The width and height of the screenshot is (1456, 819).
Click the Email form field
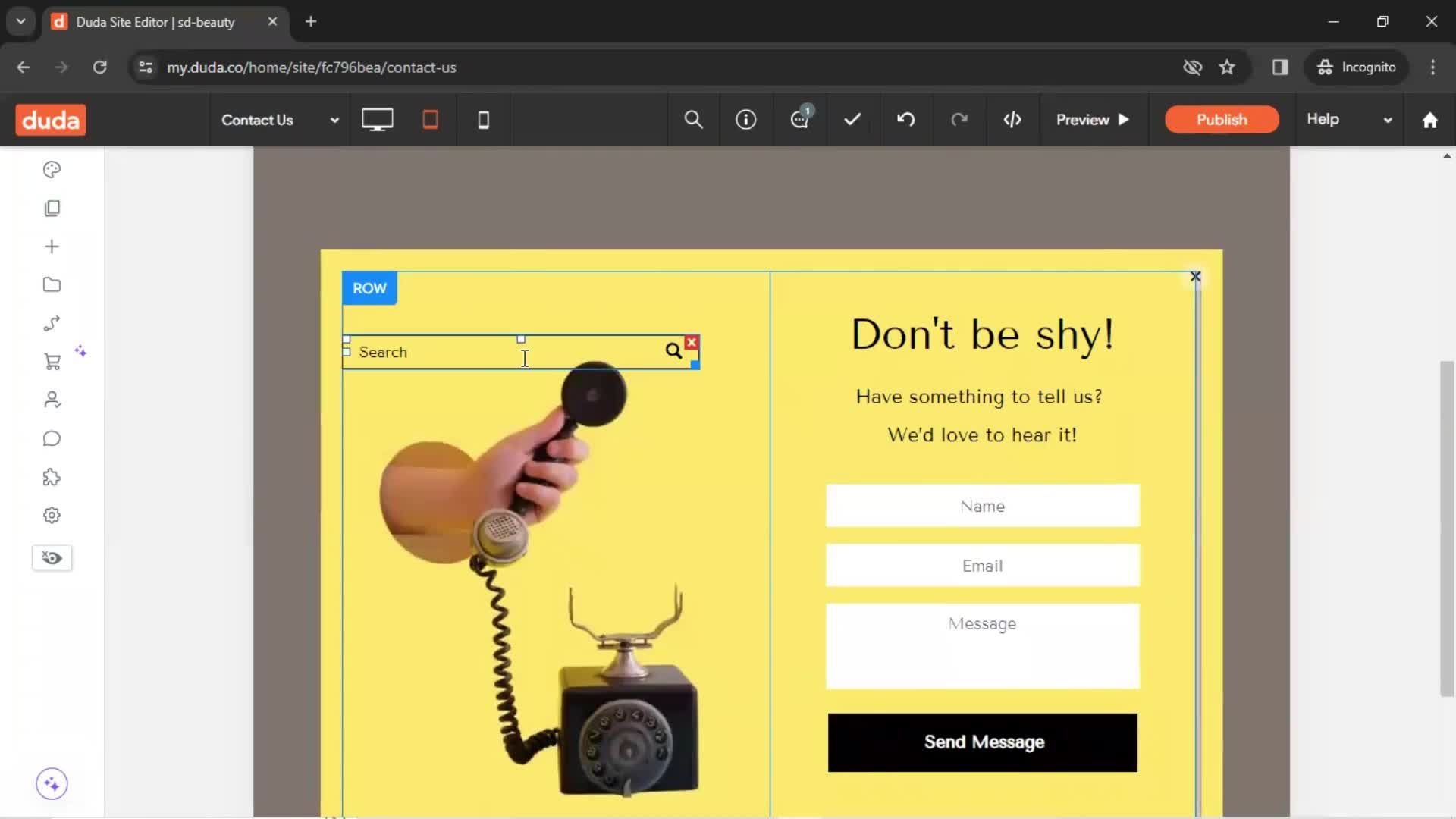[983, 566]
